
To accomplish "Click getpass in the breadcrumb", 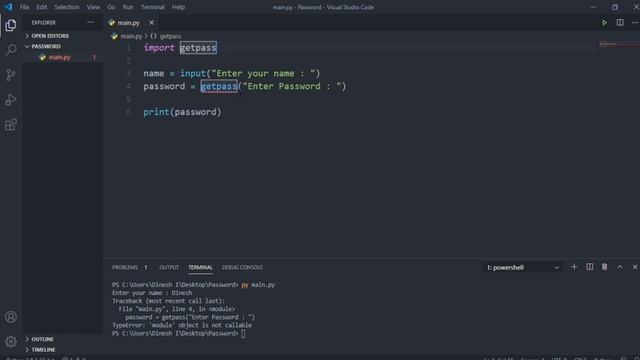I will tap(170, 36).
